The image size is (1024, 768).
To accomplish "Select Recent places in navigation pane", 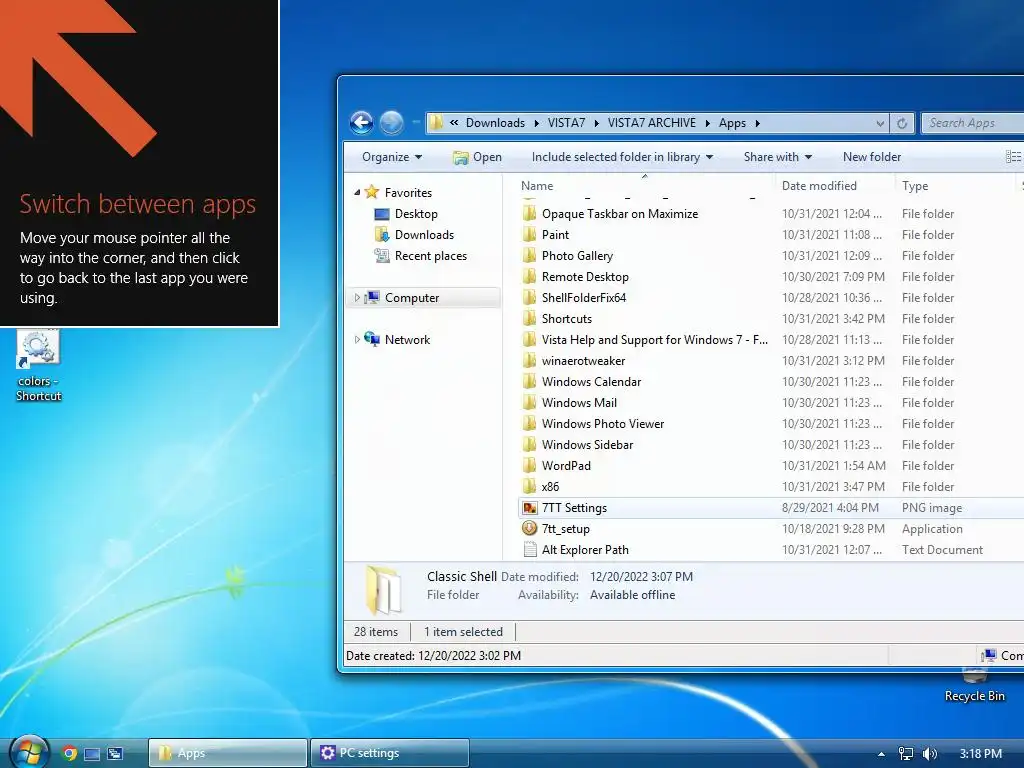I will [x=430, y=255].
